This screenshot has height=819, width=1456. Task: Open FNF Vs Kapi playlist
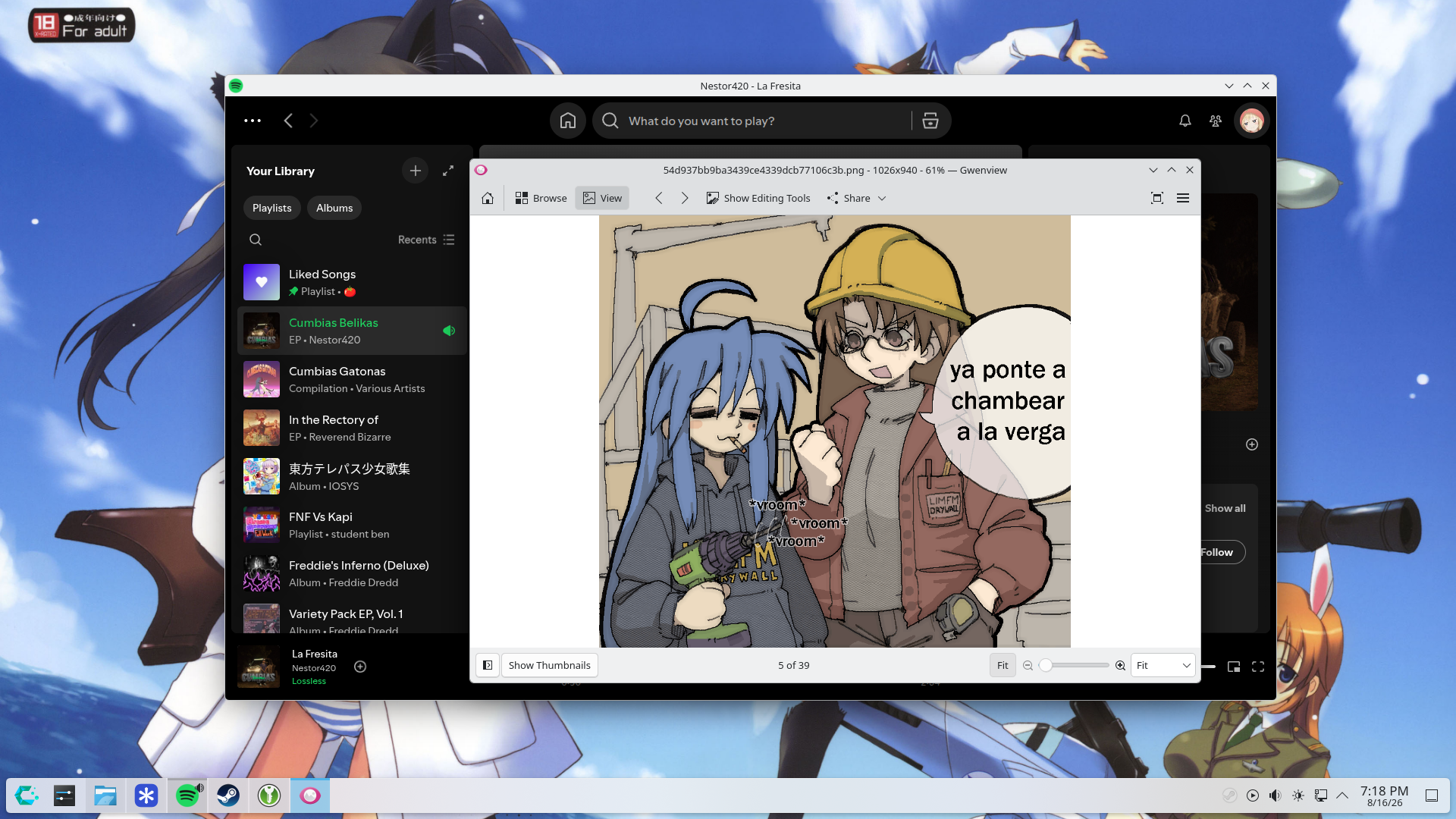pyautogui.click(x=353, y=525)
